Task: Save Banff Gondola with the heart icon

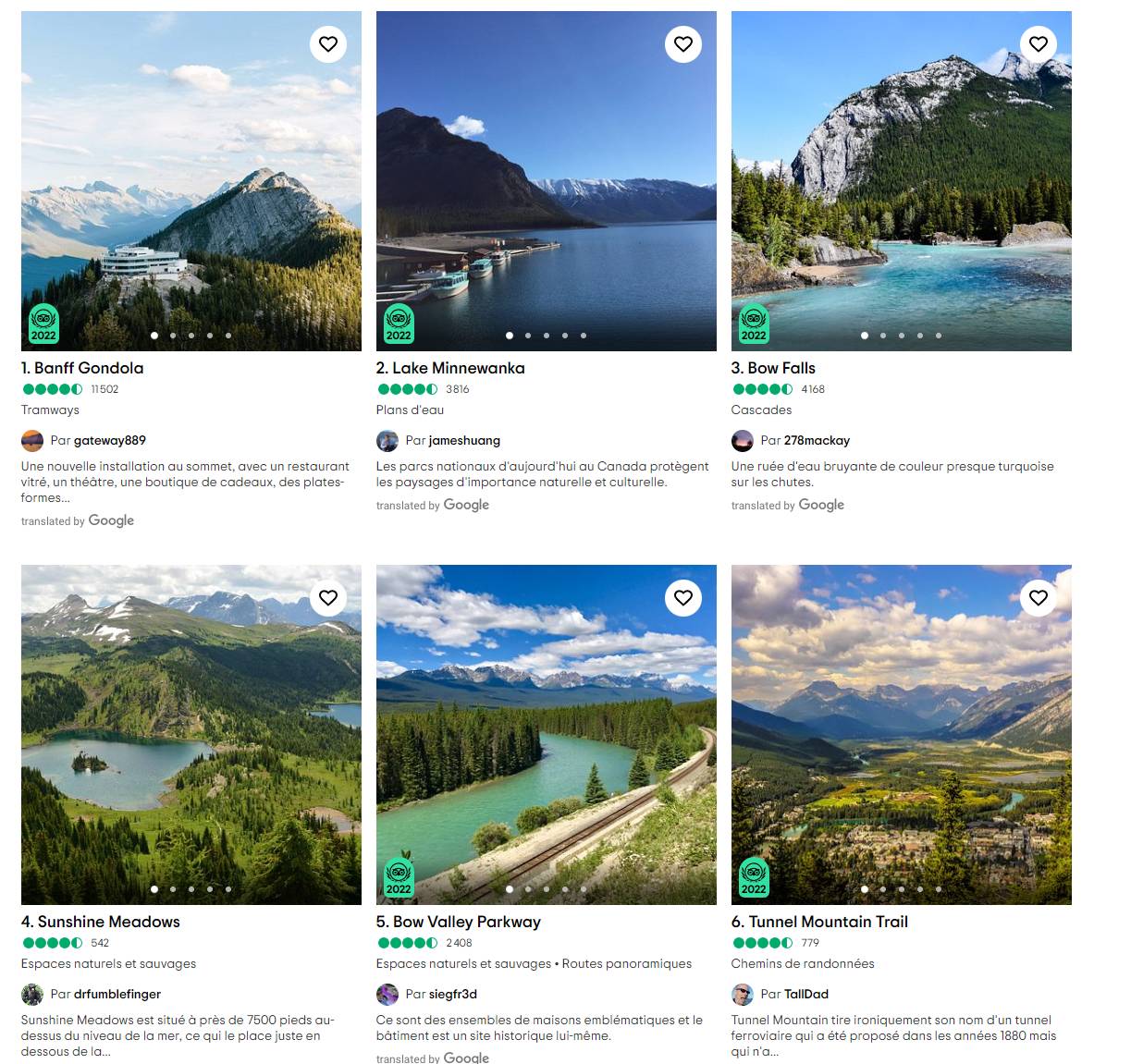Action: pos(328,43)
